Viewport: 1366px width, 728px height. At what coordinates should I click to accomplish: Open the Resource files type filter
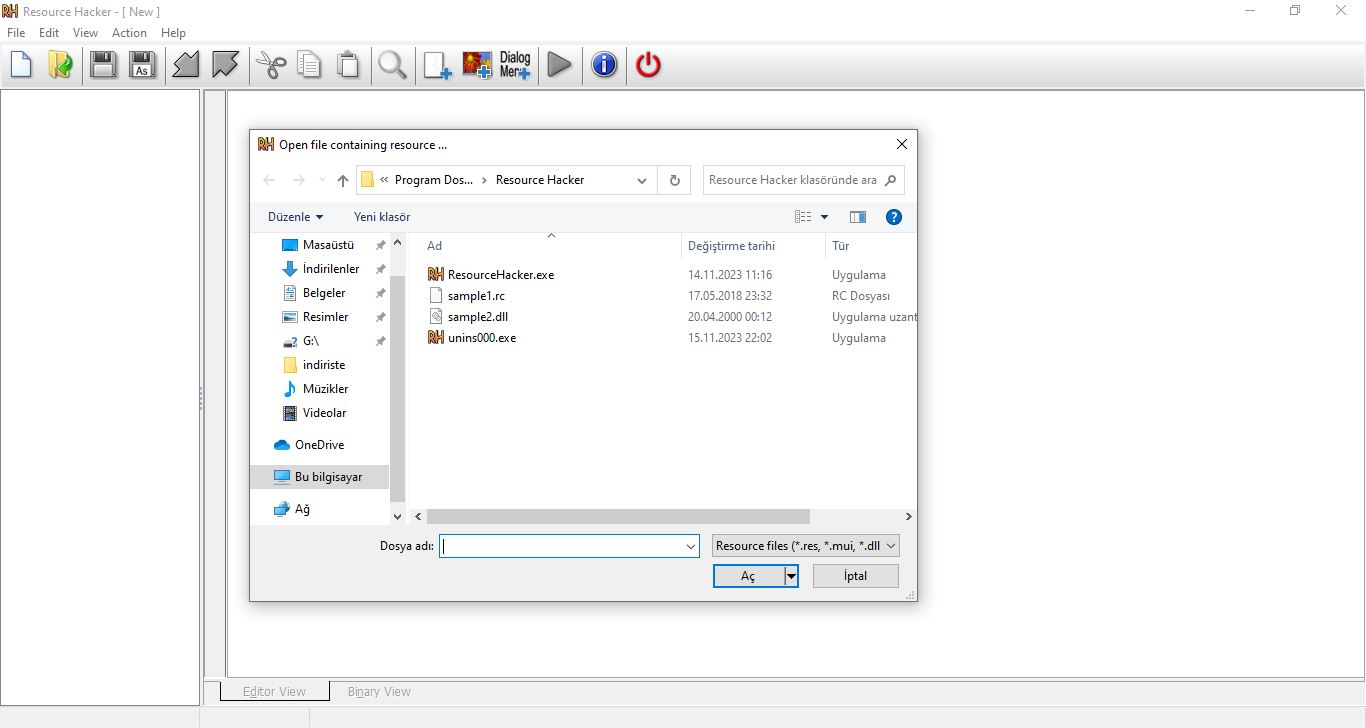click(806, 546)
